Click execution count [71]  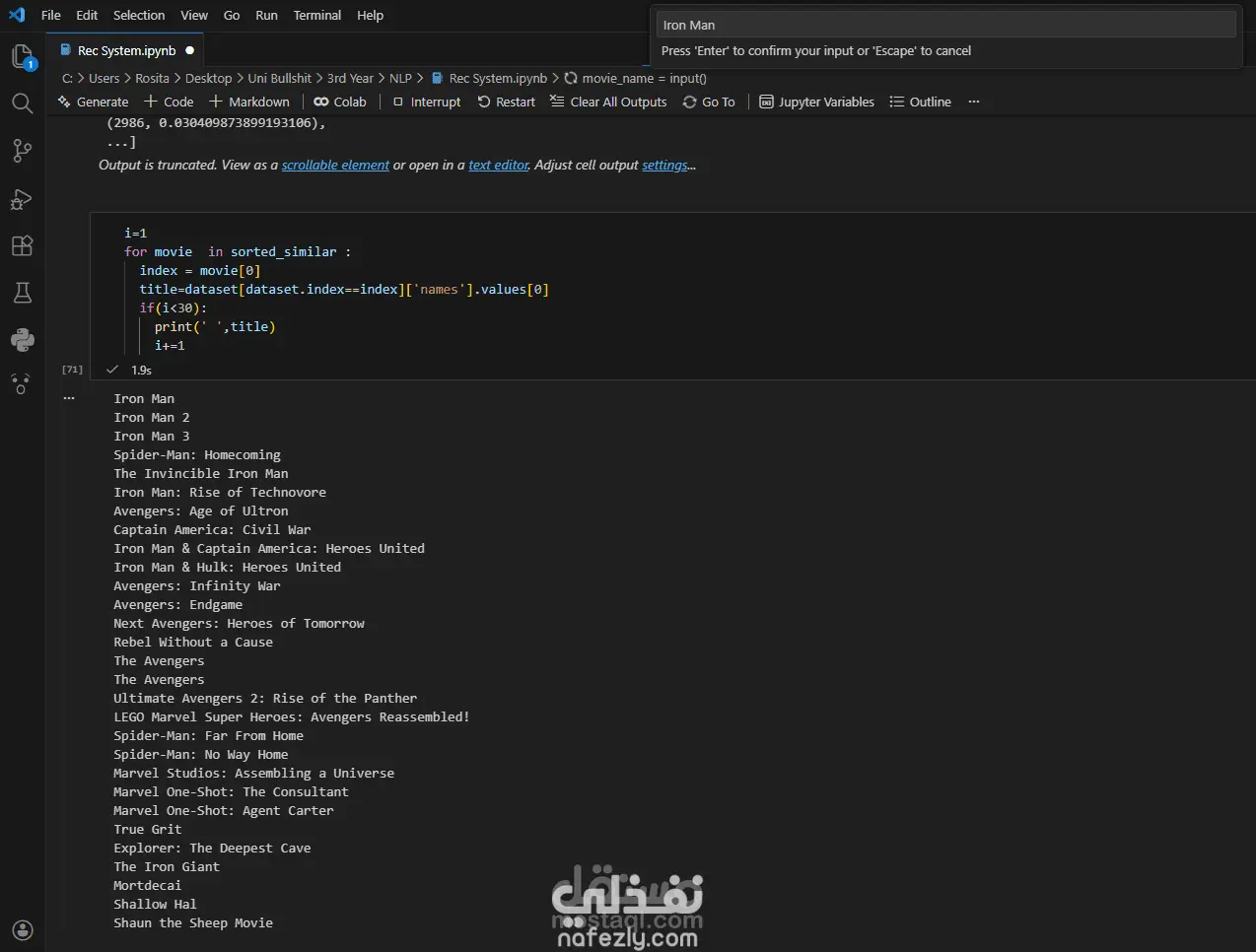[72, 370]
